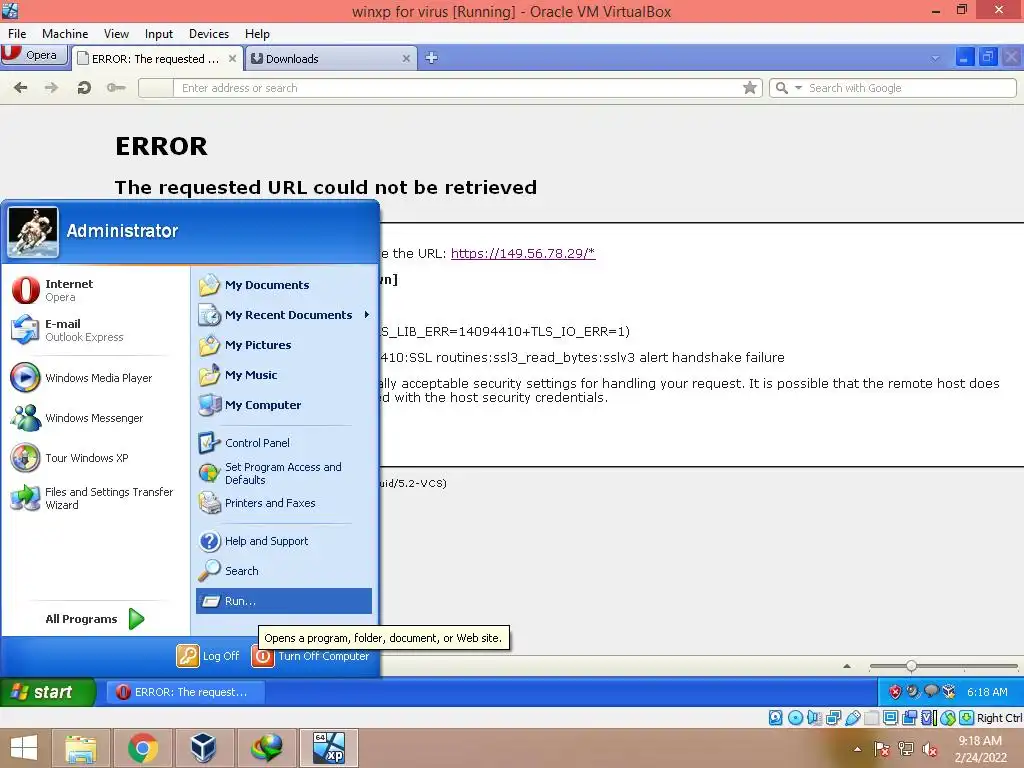Image resolution: width=1024 pixels, height=768 pixels.
Task: Show hidden host tray icons
Action: tap(857, 749)
